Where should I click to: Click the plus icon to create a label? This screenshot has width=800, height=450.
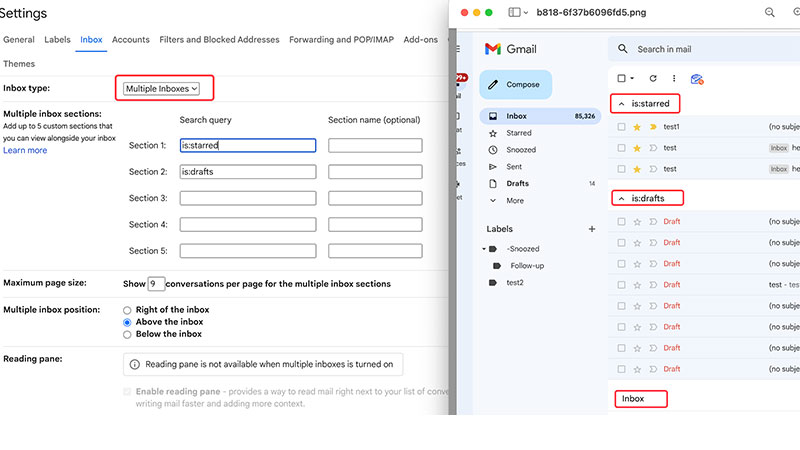[592, 229]
